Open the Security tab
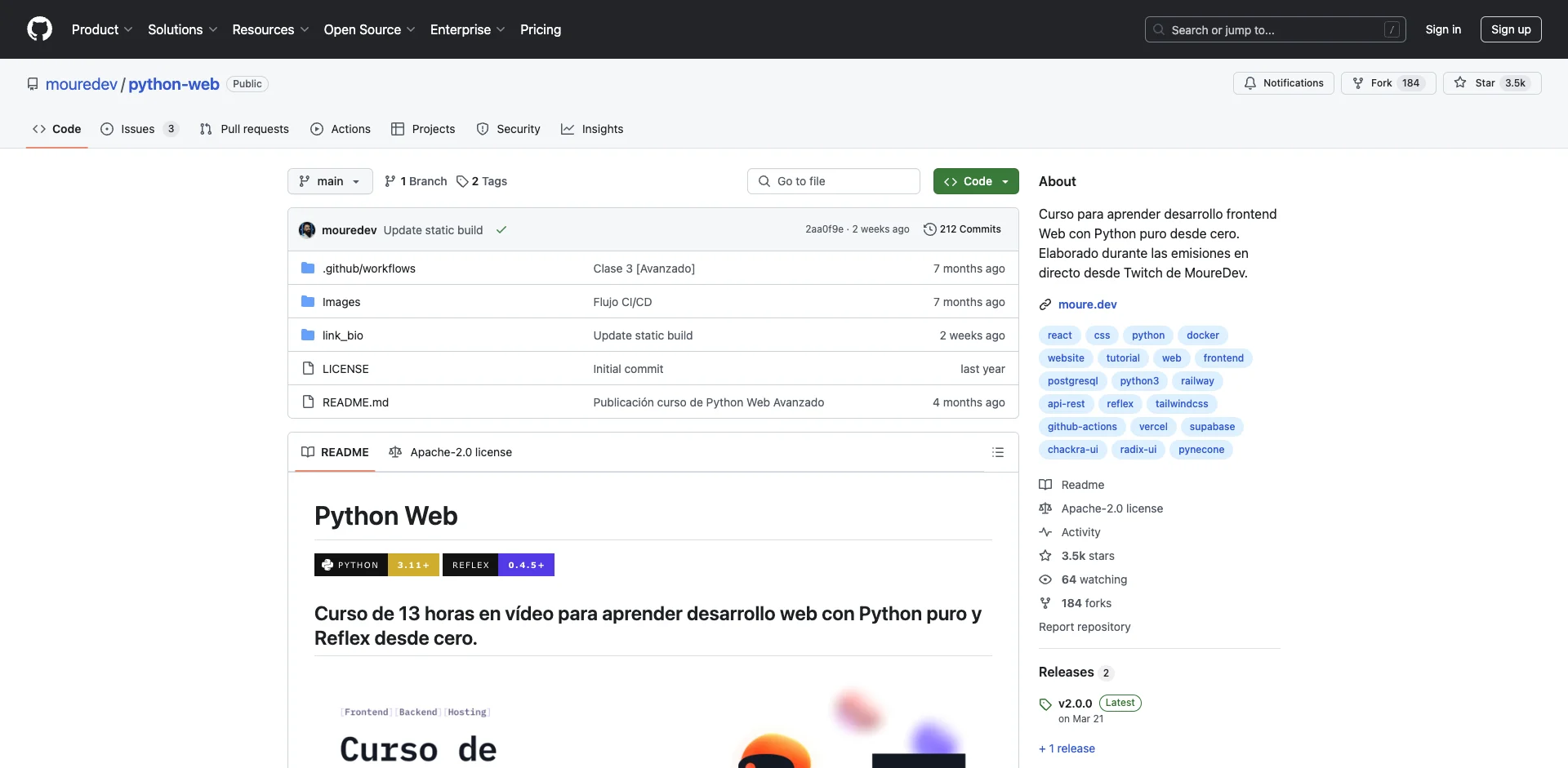Screen dimensions: 1568x768 point(508,129)
